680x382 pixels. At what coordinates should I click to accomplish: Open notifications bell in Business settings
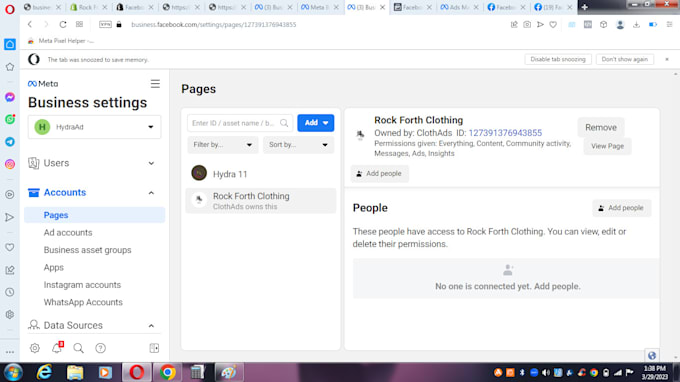(57, 347)
